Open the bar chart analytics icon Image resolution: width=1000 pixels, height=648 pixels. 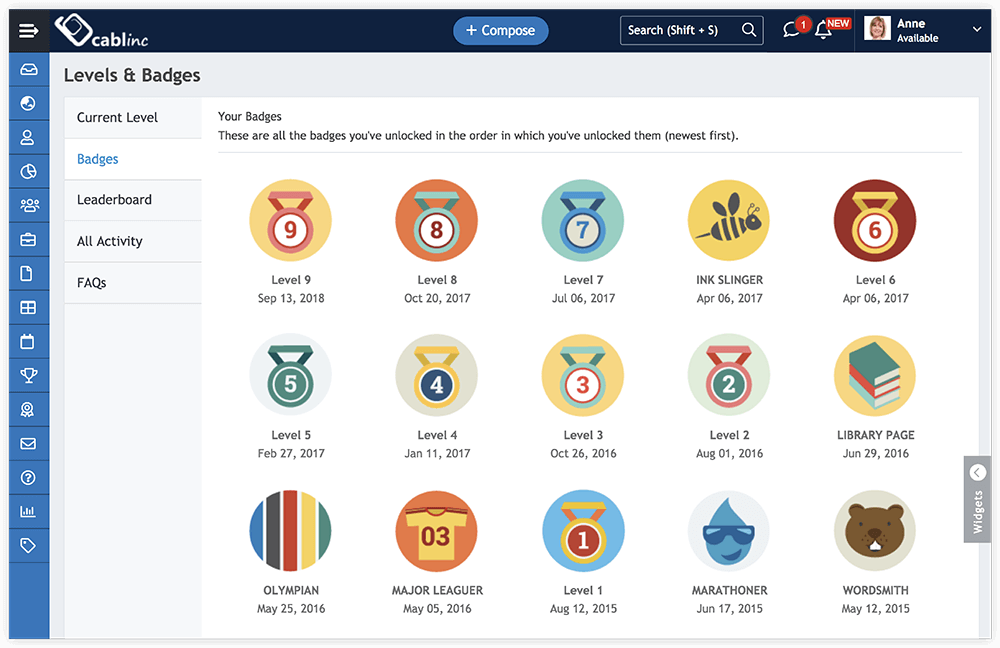coord(29,511)
